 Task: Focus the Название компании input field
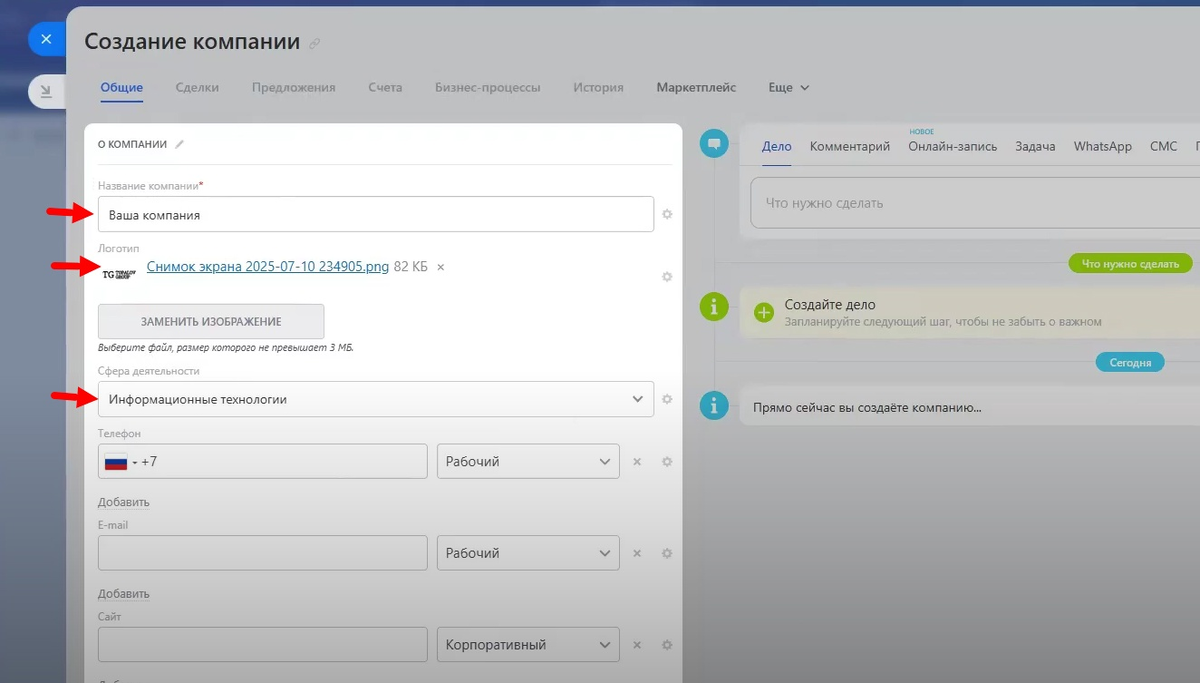pyautogui.click(x=376, y=214)
